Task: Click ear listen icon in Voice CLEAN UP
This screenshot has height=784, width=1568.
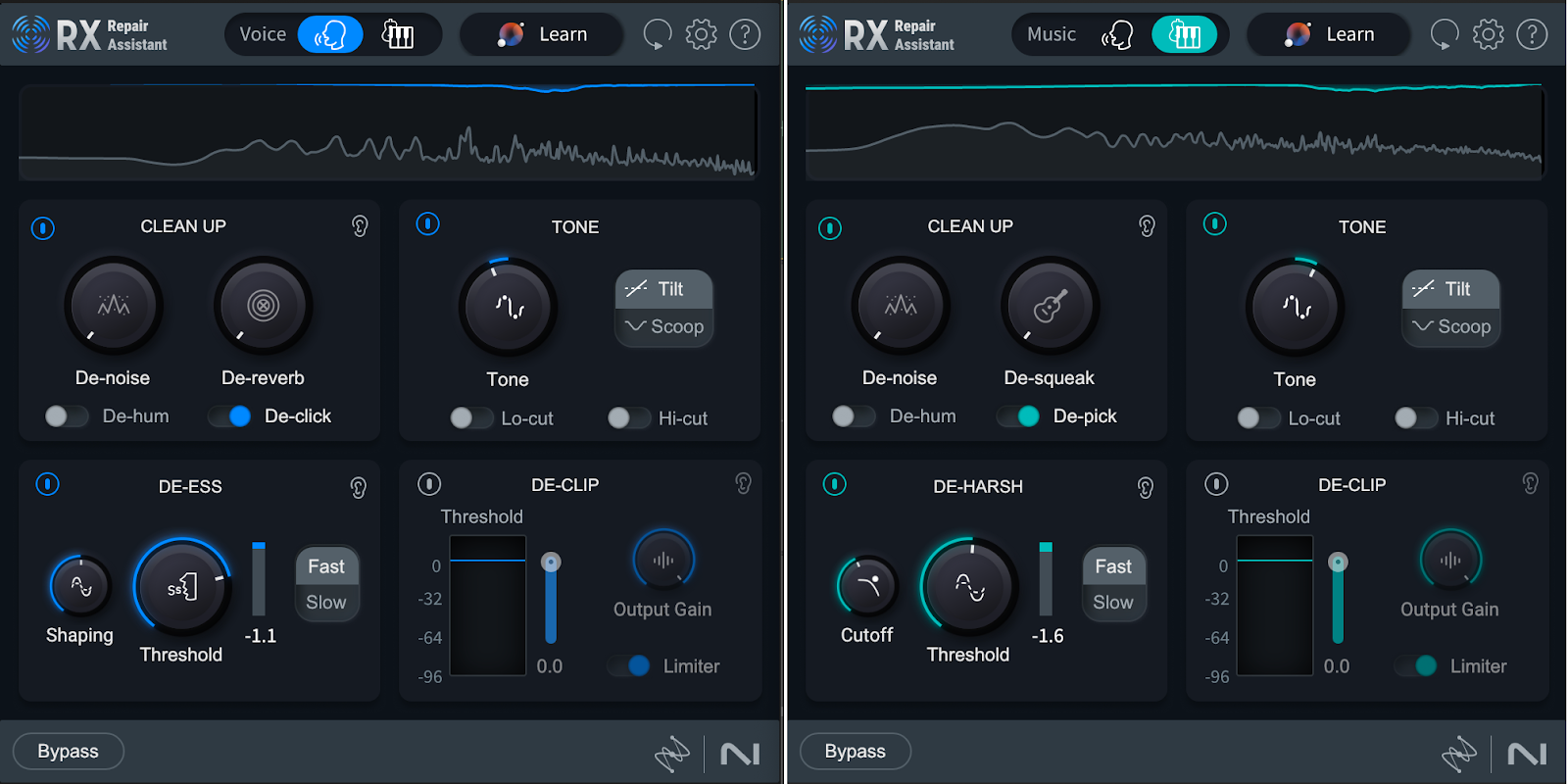Action: click(x=360, y=226)
